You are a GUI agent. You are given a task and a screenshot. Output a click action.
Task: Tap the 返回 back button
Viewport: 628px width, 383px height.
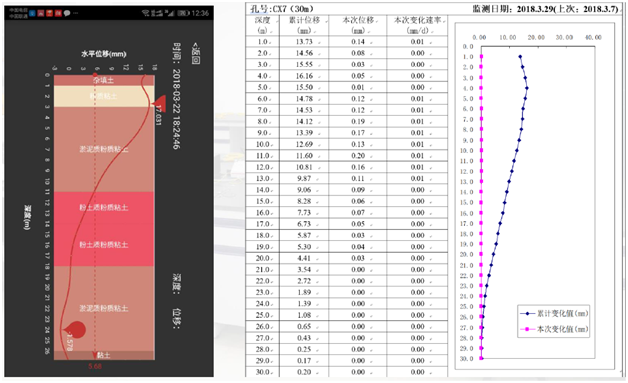click(195, 53)
